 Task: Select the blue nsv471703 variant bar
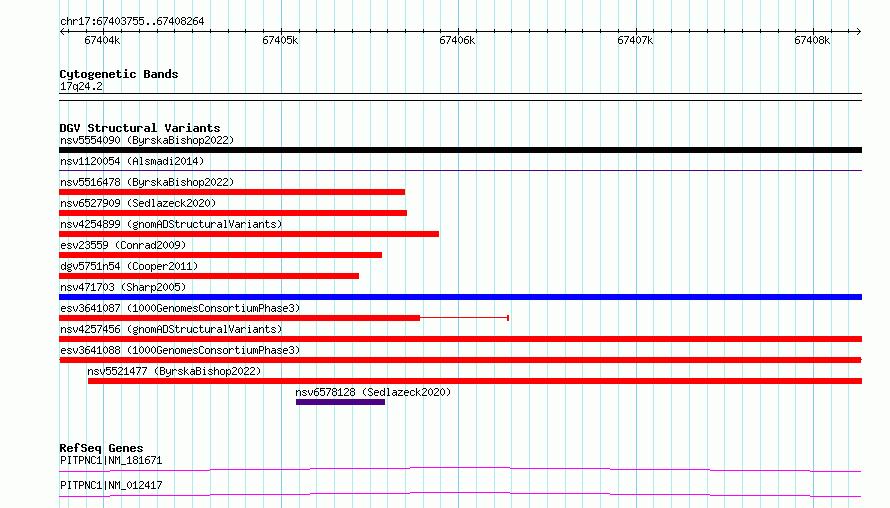[x=460, y=297]
